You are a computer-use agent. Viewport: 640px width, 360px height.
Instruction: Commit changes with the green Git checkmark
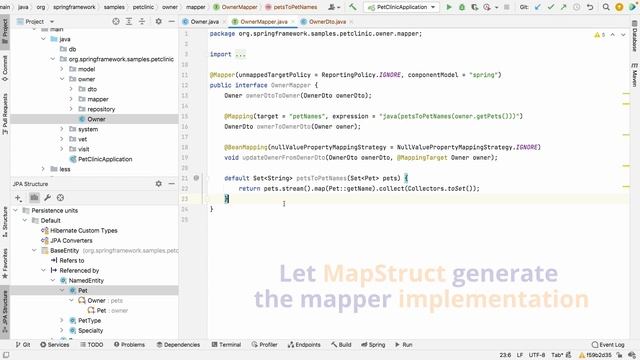click(551, 7)
